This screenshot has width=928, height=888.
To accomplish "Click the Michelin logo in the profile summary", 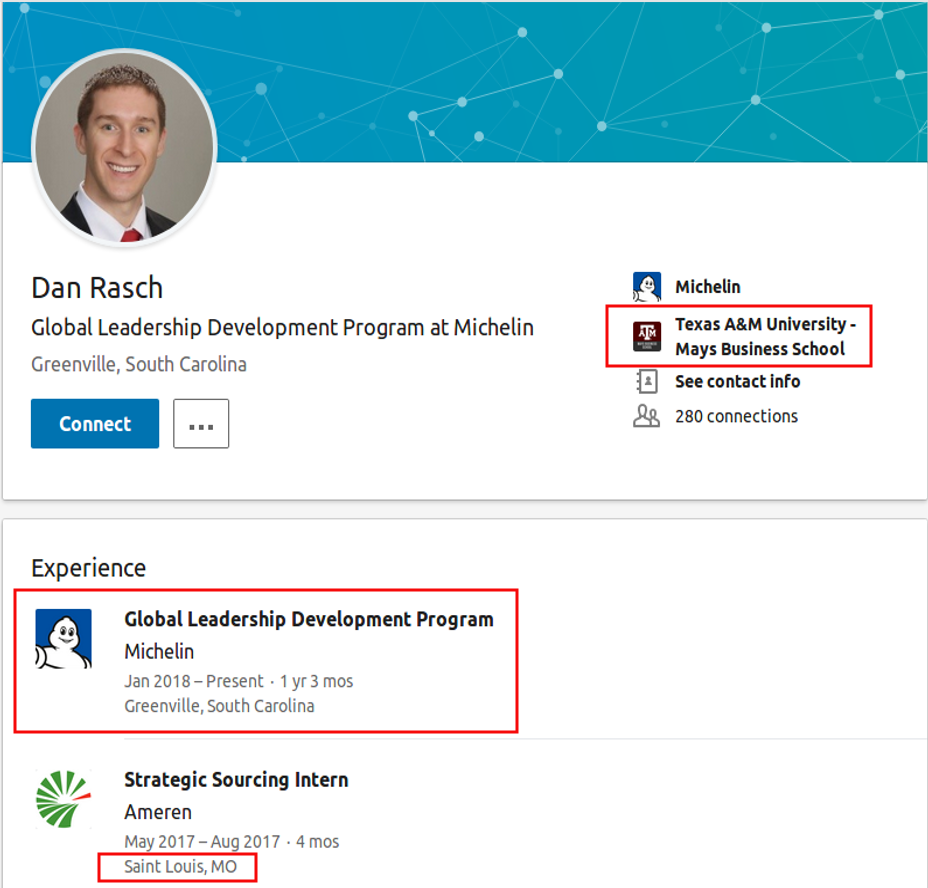I will tap(647, 287).
